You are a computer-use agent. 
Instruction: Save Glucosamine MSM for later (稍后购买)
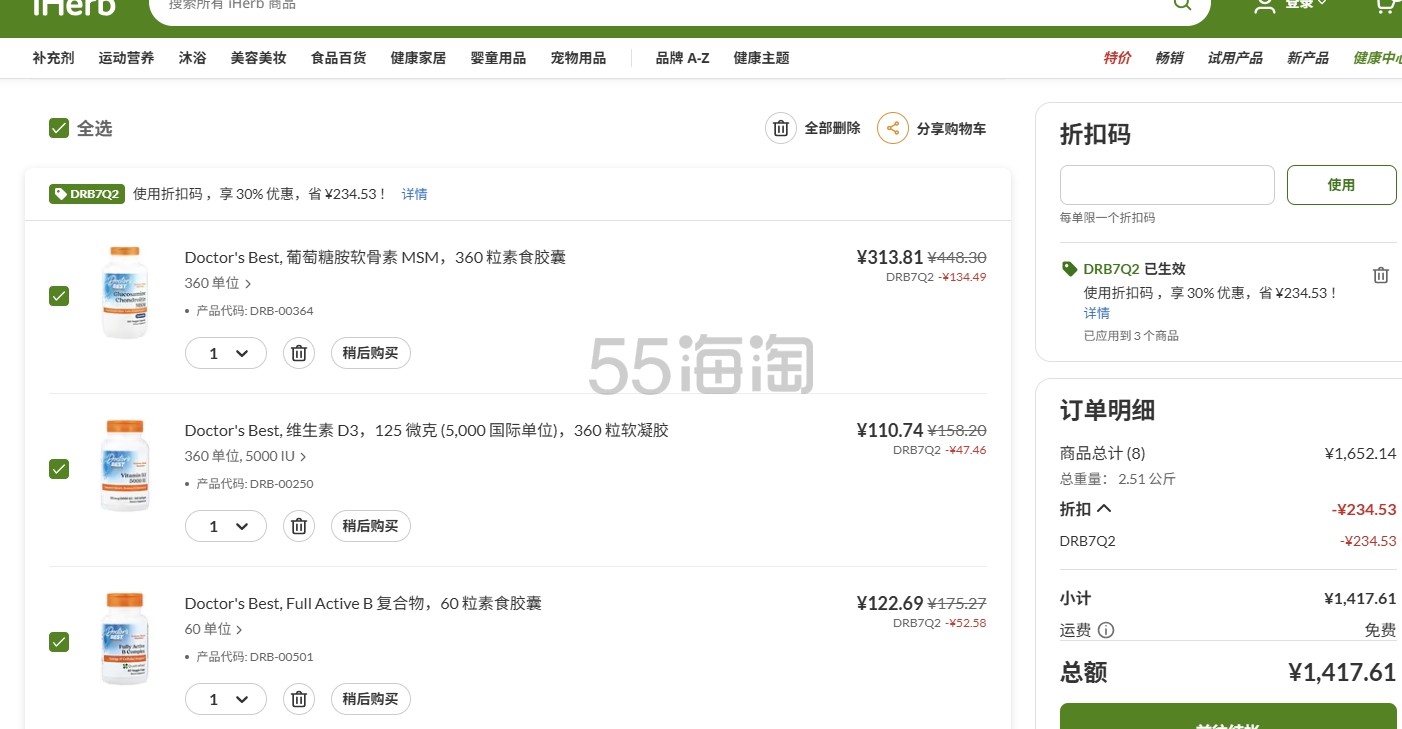pyautogui.click(x=370, y=353)
